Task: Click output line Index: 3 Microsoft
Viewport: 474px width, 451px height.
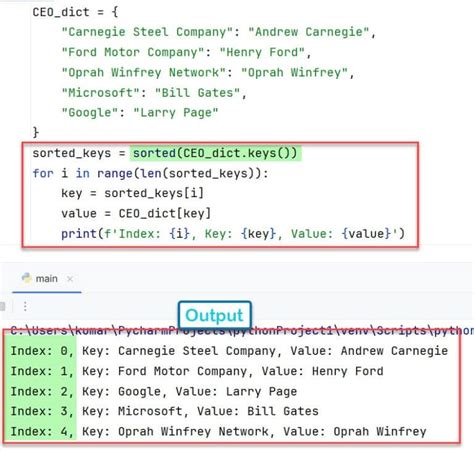Action: [165, 411]
